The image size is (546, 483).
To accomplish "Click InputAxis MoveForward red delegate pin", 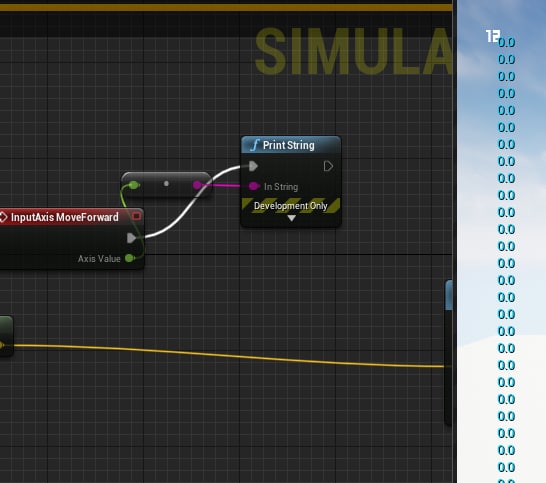I will click(136, 216).
